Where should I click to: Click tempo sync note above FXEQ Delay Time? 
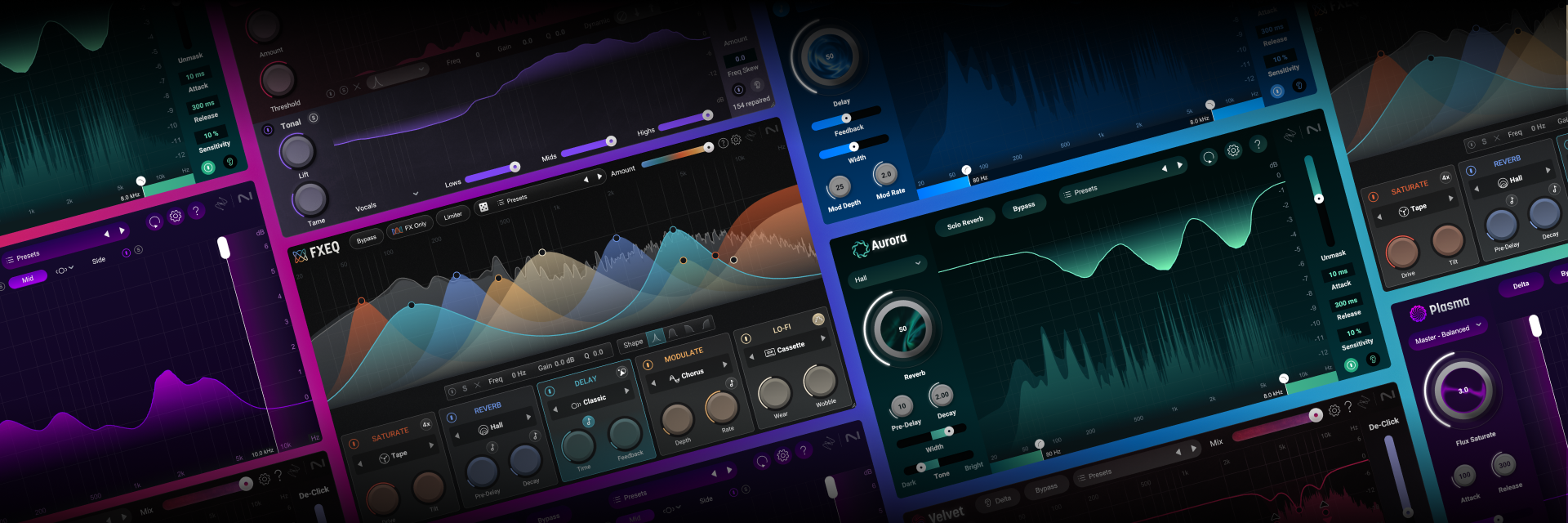(x=588, y=422)
